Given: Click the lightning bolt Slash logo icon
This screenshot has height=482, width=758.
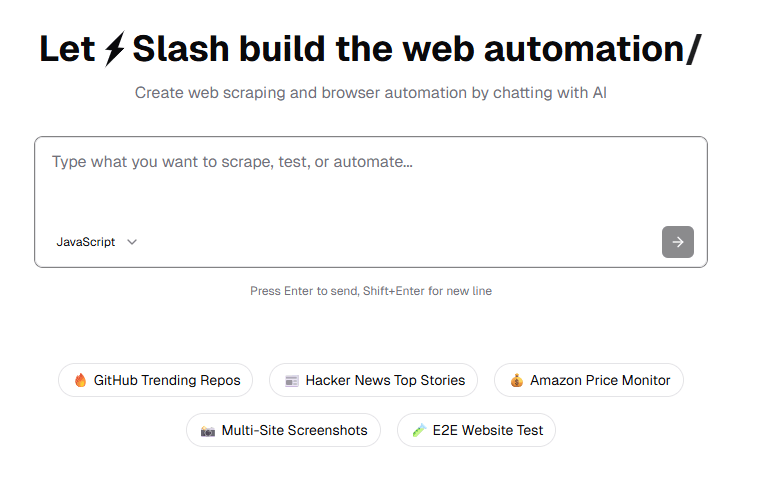Looking at the screenshot, I should (115, 48).
